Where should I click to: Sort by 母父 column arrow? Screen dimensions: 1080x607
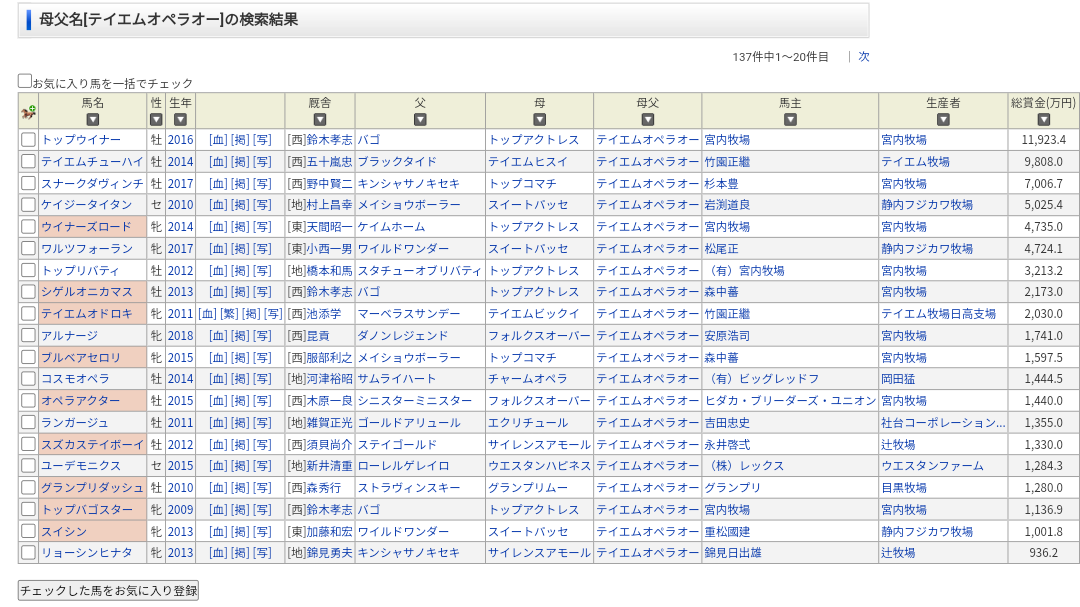coord(648,120)
